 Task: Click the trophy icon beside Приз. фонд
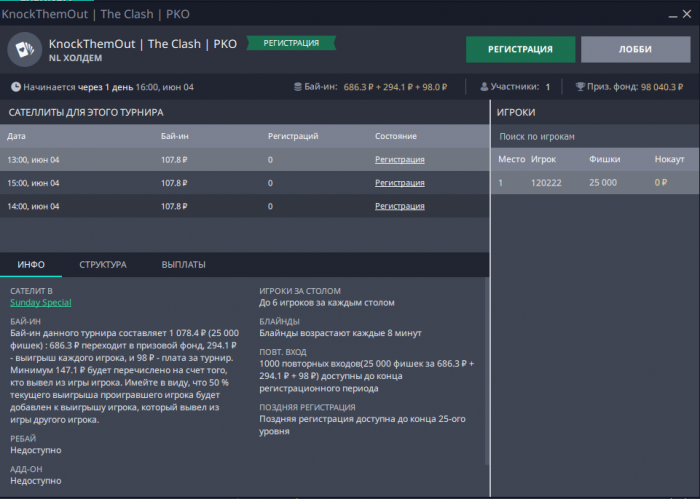[581, 87]
